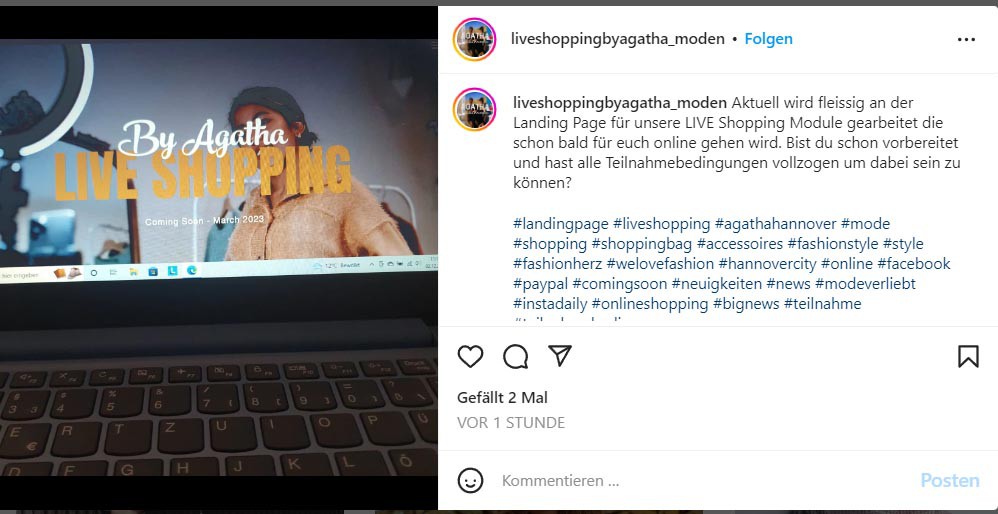View likes via Gefällt 2 Mal

[x=502, y=398]
